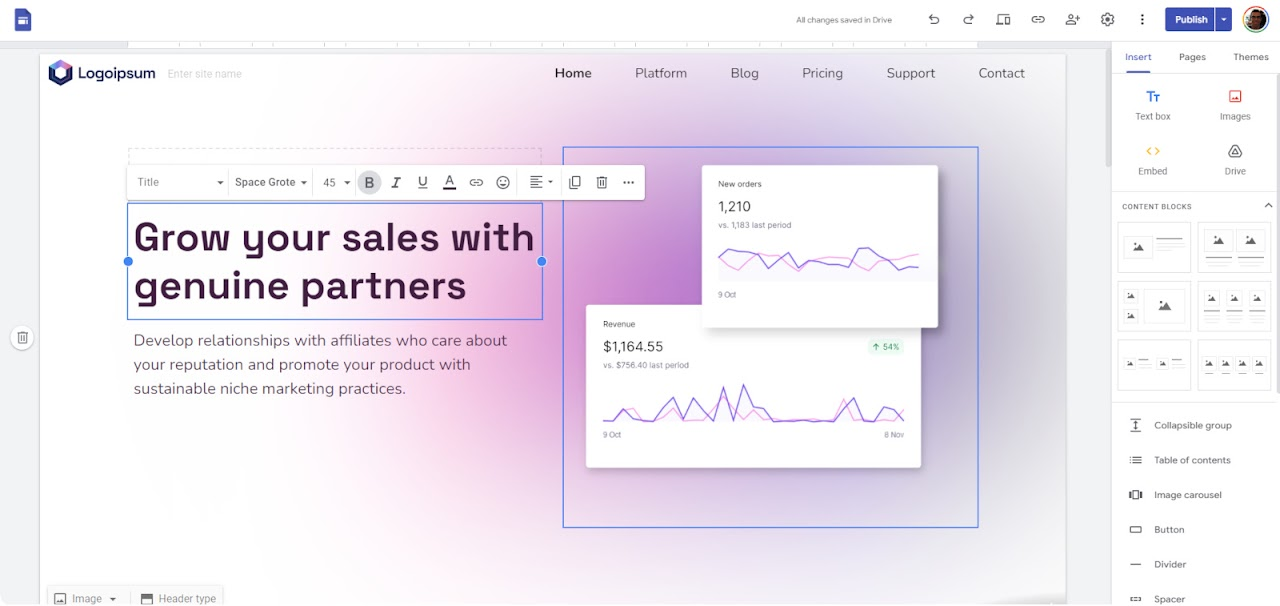Switch to the Themes tab
The width and height of the screenshot is (1280, 606).
point(1250,57)
